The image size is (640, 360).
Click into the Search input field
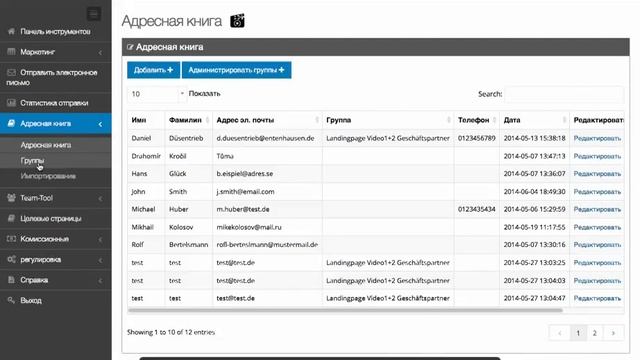564,94
